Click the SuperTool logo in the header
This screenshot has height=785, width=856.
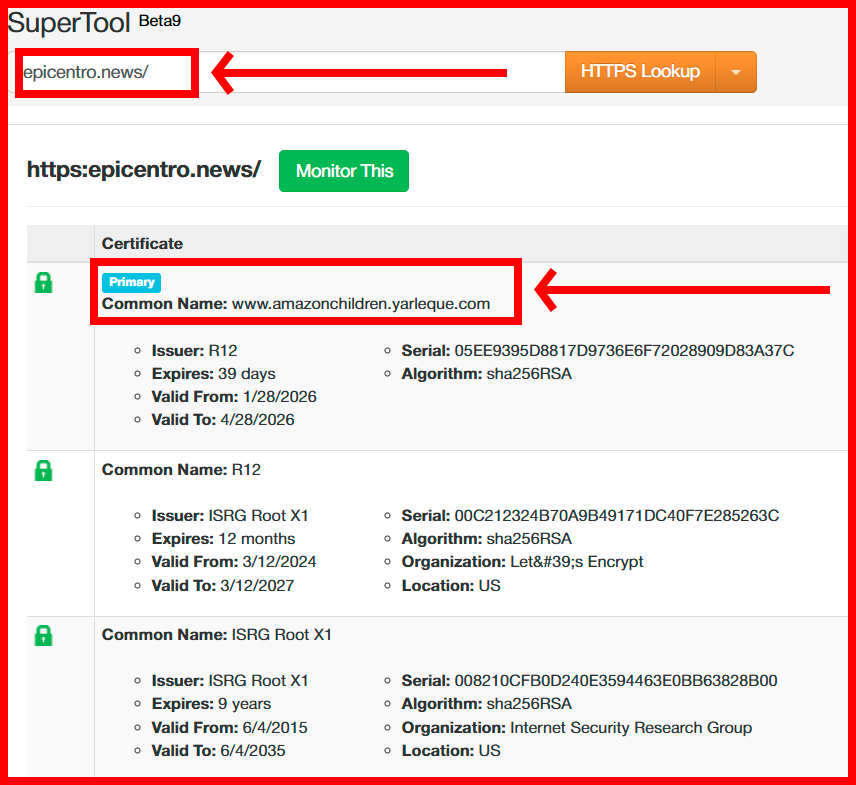pos(70,22)
